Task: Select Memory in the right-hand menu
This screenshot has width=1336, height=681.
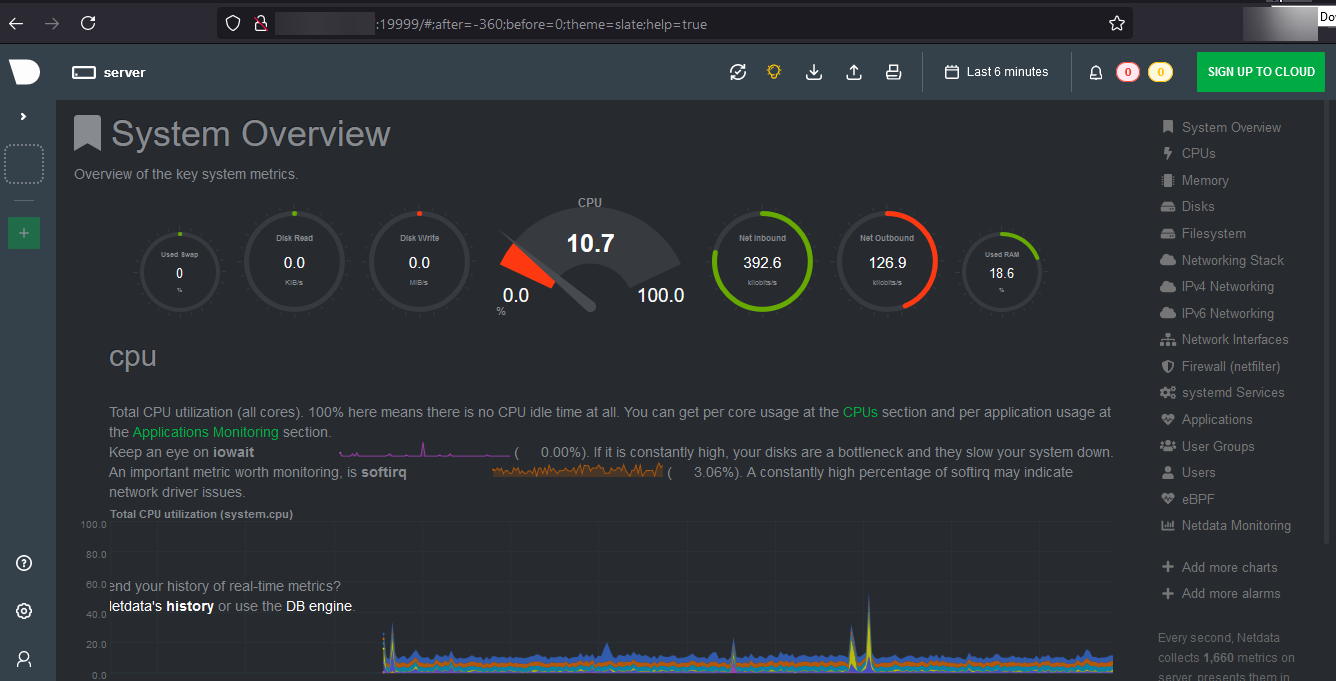Action: [1204, 180]
